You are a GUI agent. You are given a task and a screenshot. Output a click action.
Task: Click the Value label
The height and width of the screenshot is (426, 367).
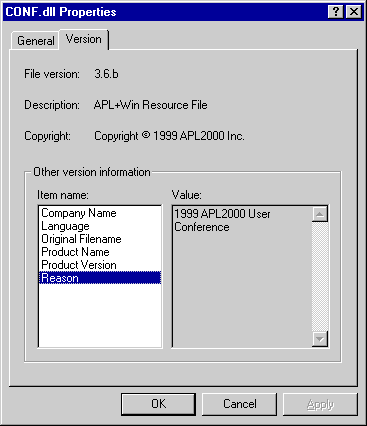pyautogui.click(x=187, y=195)
